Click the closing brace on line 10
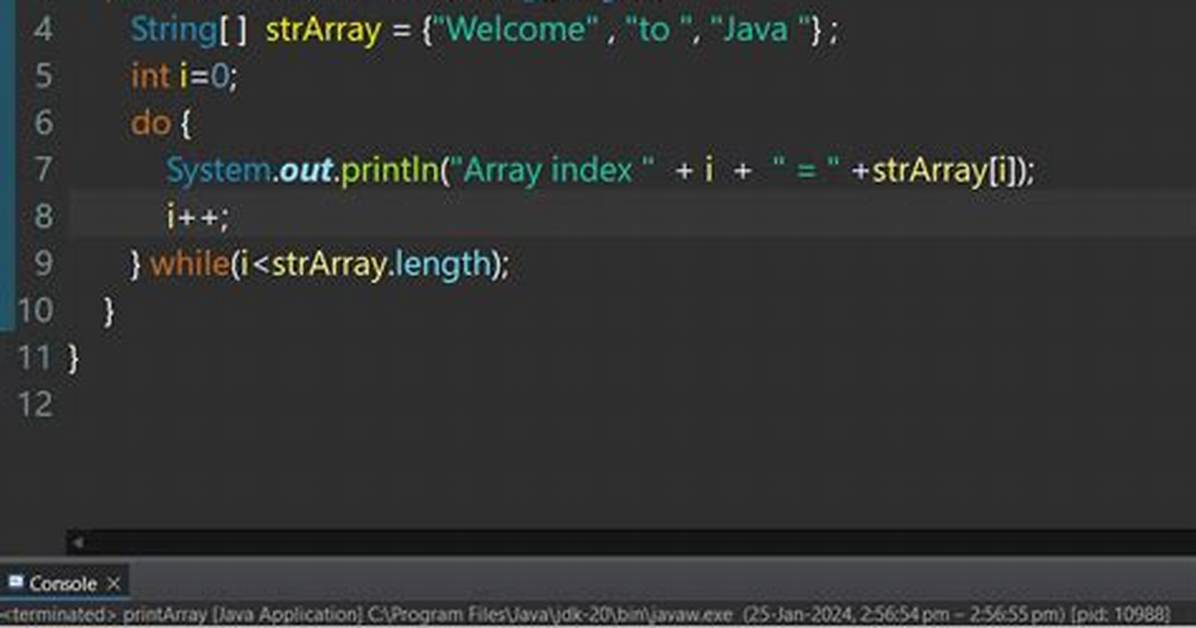Viewport: 1196px width, 628px height. click(x=109, y=311)
